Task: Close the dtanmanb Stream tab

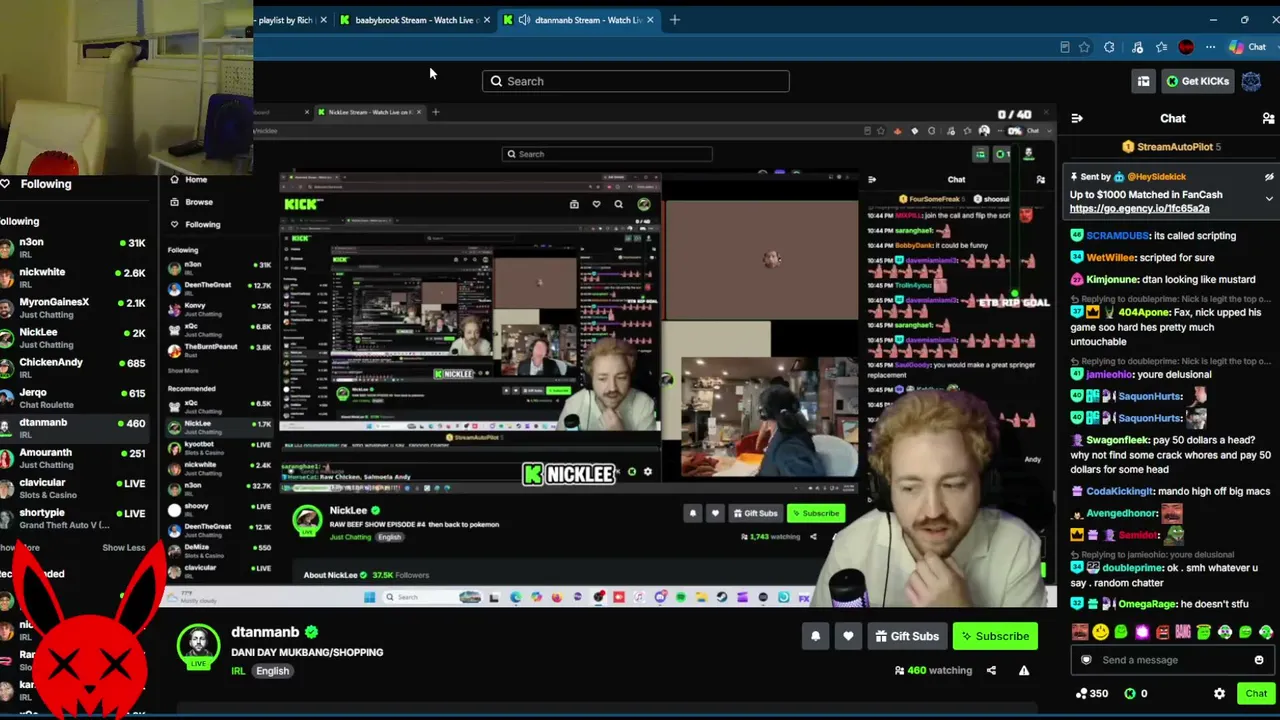Action: click(x=651, y=20)
